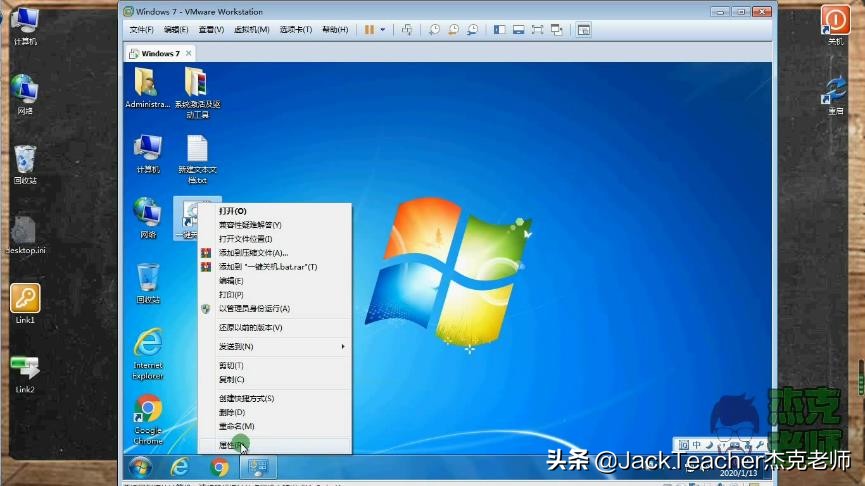Viewport: 865px width, 486px height.
Task: Select the 新建文本文档.txt file icon
Action: (x=197, y=159)
